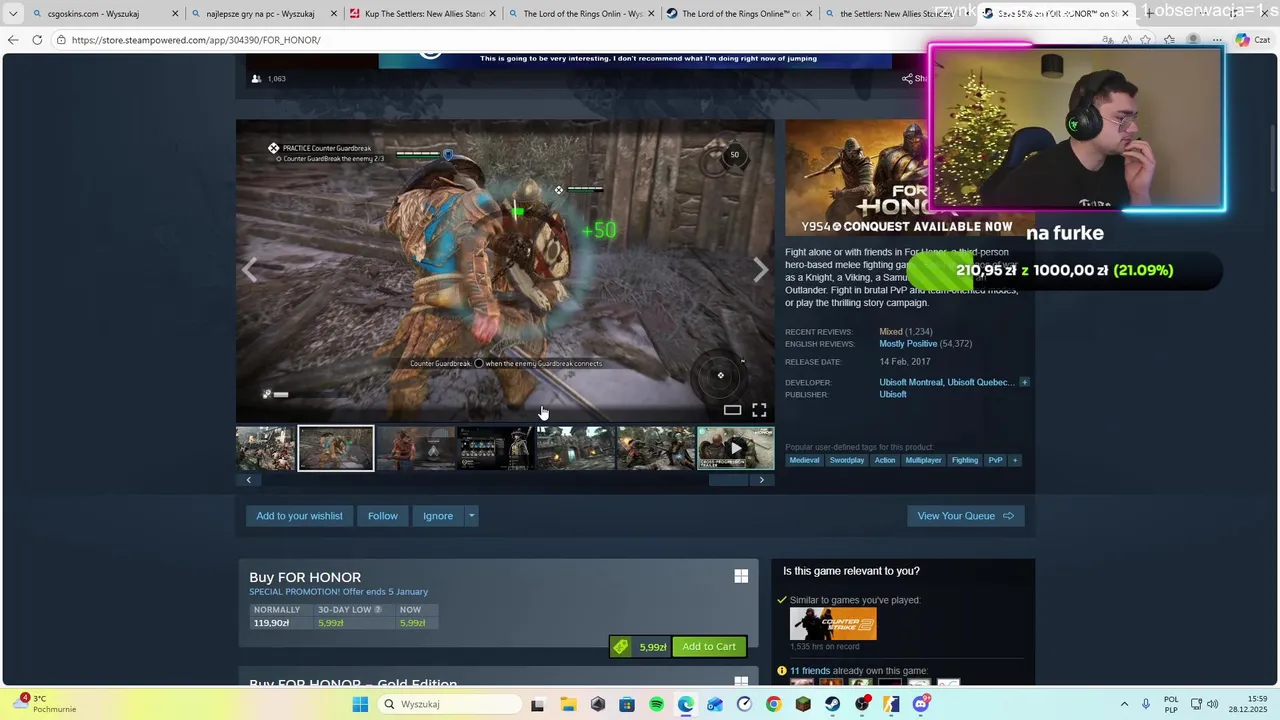Show previous screenshot with left arrow overlay
The image size is (1280, 720).
click(250, 269)
